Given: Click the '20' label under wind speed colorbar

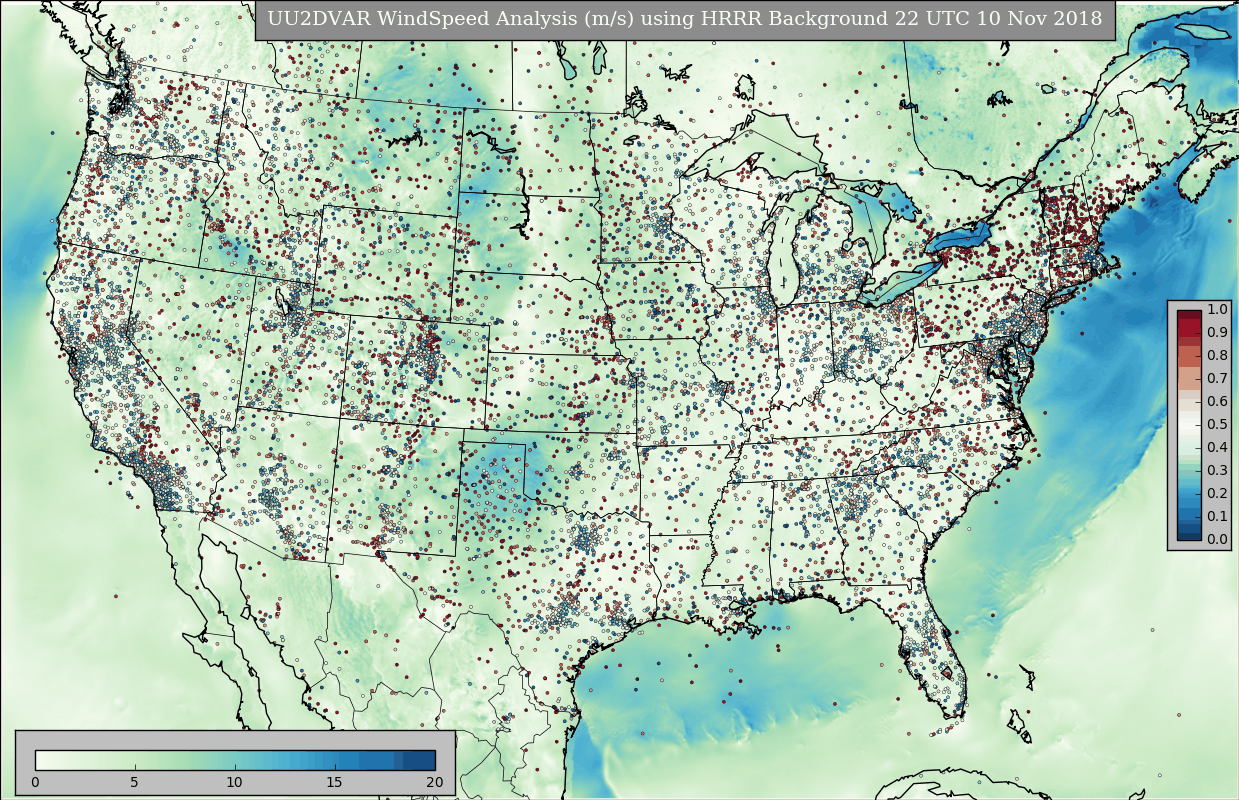Looking at the screenshot, I should (x=435, y=782).
